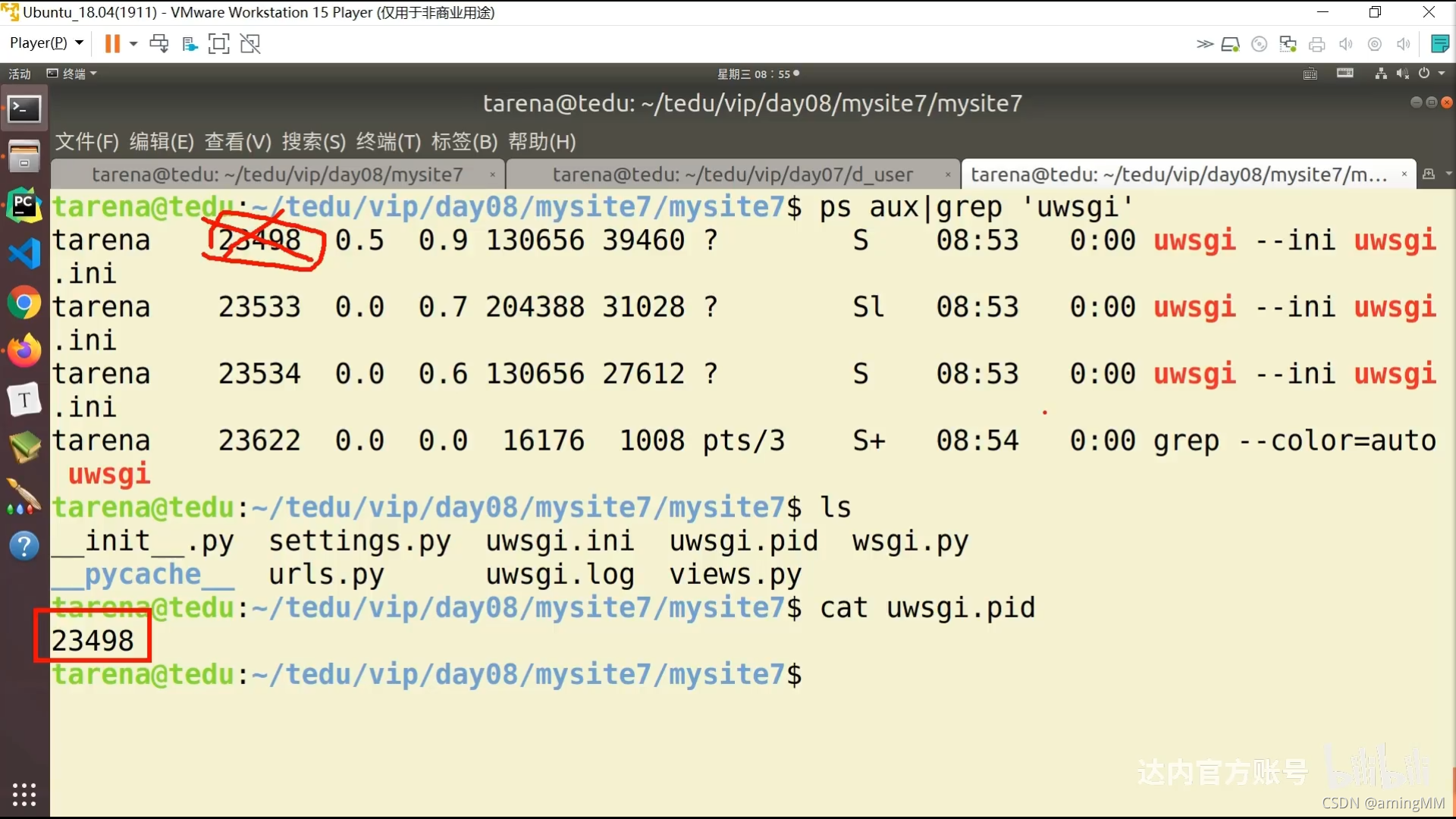The height and width of the screenshot is (819, 1456).
Task: Open the 终端 application menu dropdown
Action: coord(73,74)
